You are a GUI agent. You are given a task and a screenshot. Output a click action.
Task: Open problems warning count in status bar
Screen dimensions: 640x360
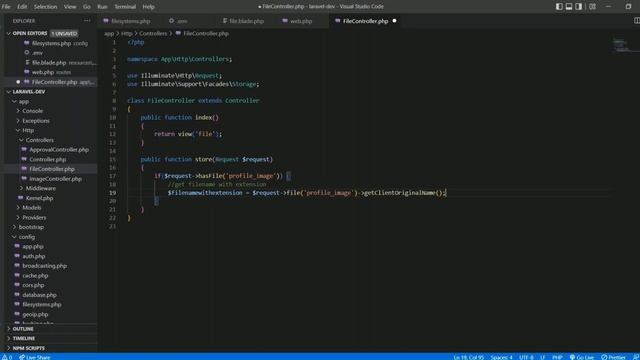(7, 357)
